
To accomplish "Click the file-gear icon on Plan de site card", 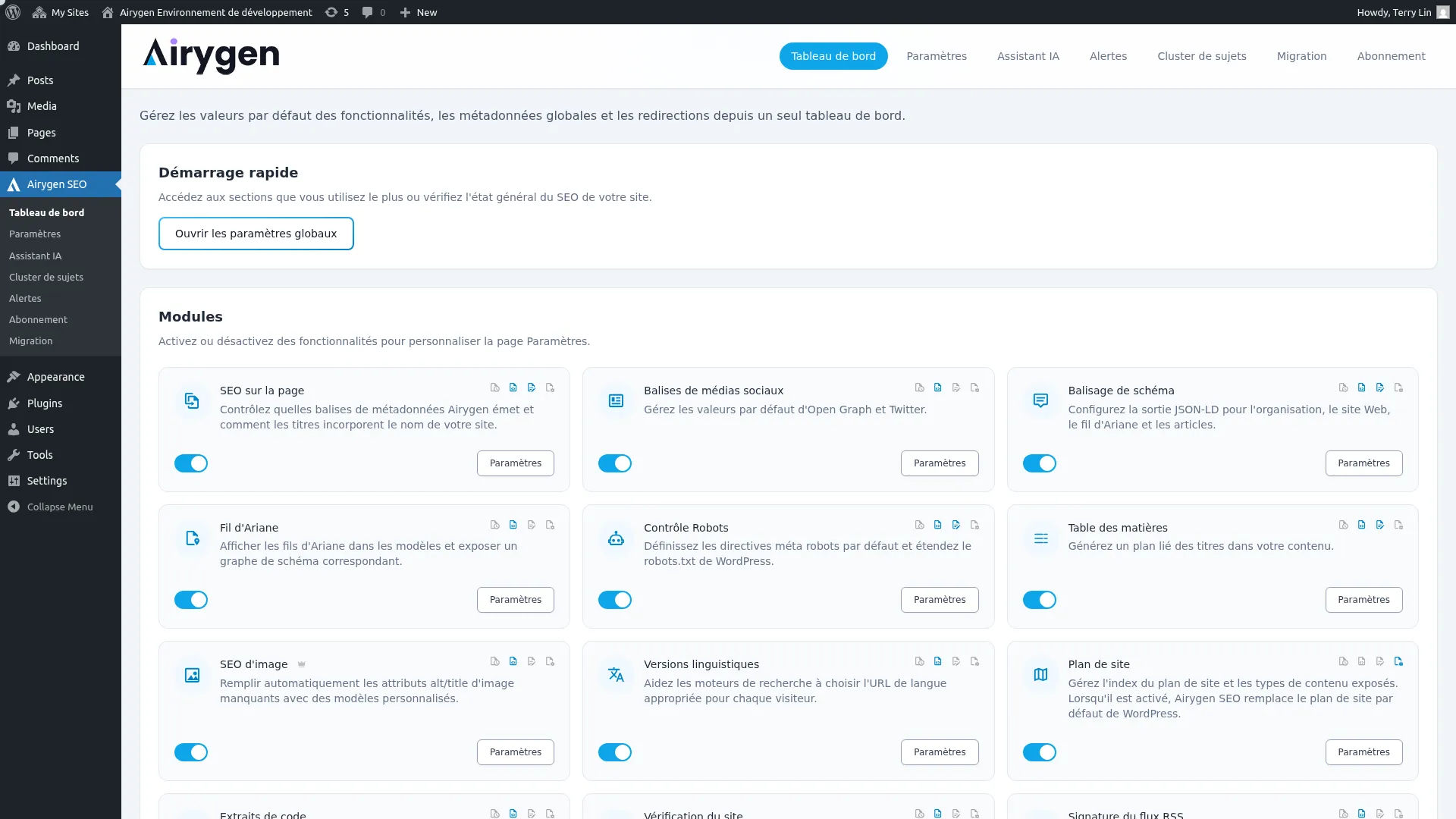I will [x=1398, y=661].
